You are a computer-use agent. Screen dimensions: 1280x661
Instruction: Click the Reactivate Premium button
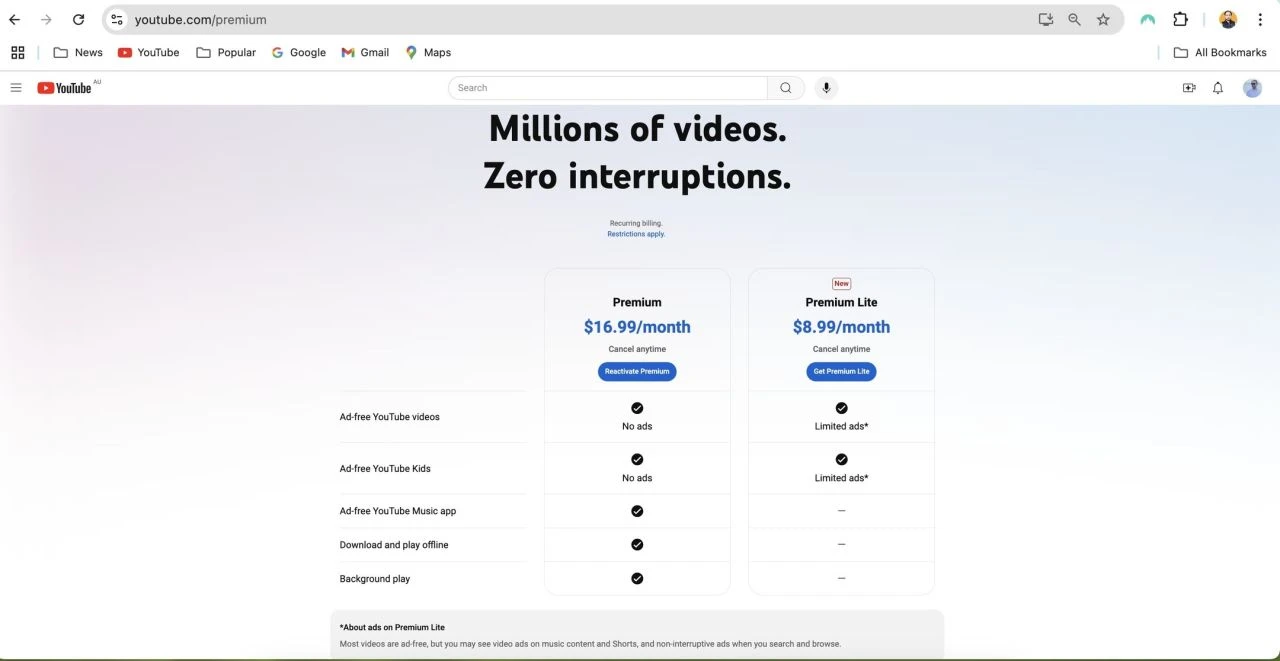(x=637, y=371)
